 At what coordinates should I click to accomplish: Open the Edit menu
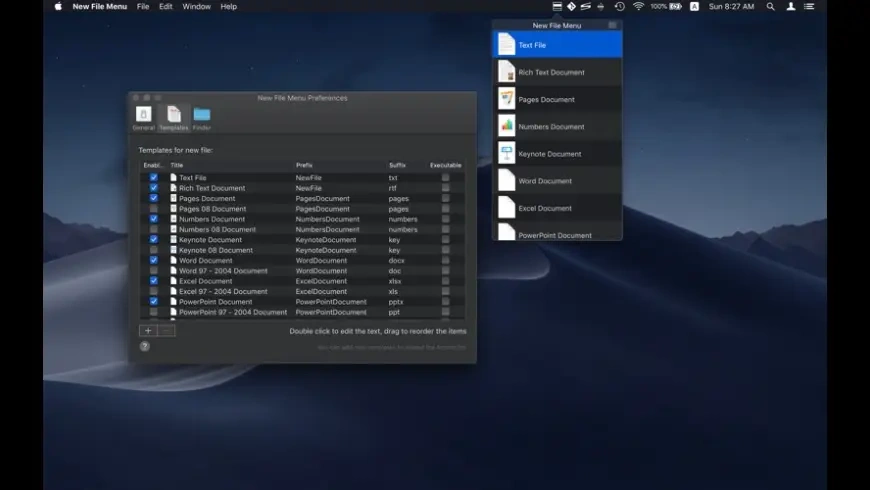[165, 7]
